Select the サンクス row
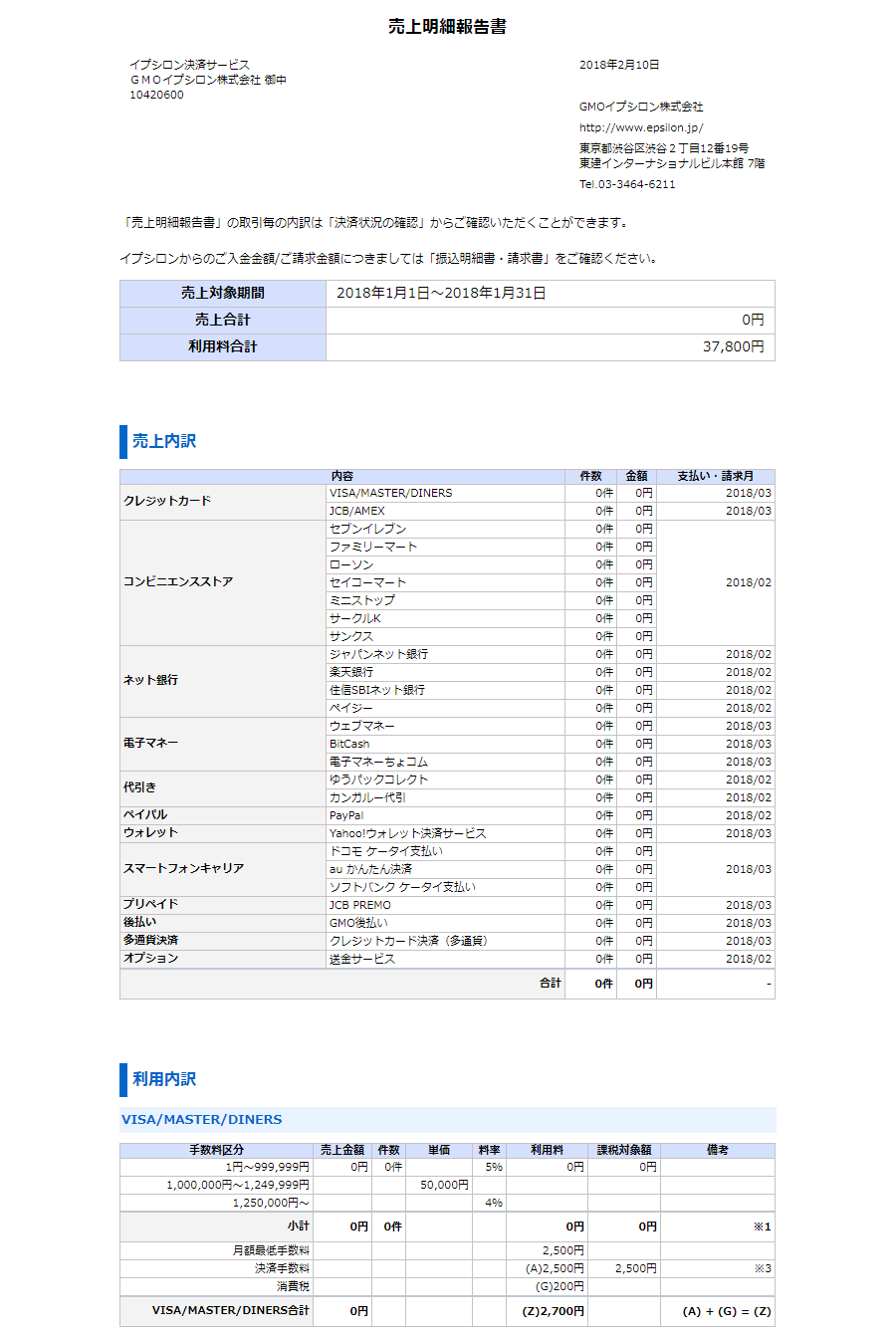The width and height of the screenshot is (896, 1336). tap(491, 637)
